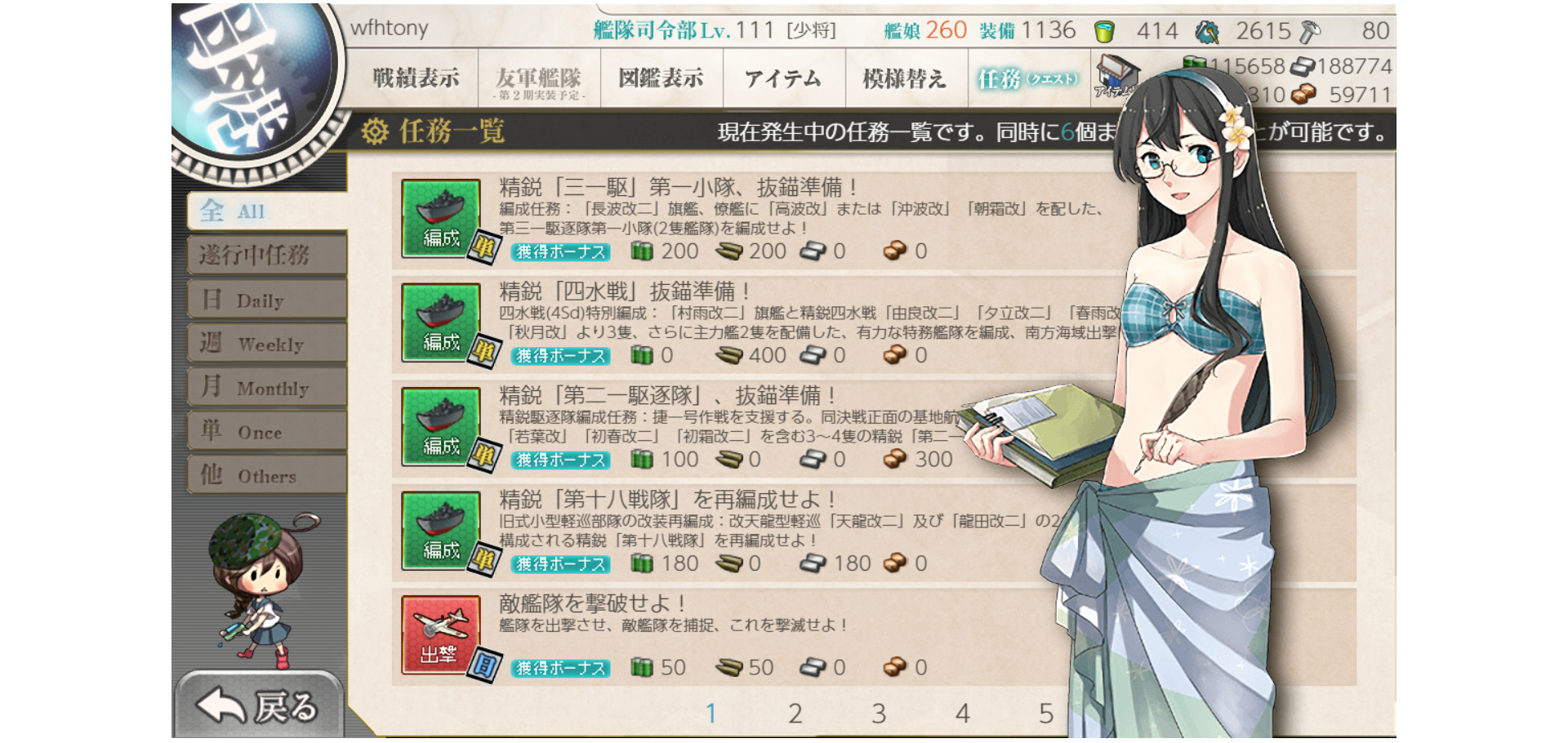
Task: Filter by Once quests
Action: pos(267,431)
